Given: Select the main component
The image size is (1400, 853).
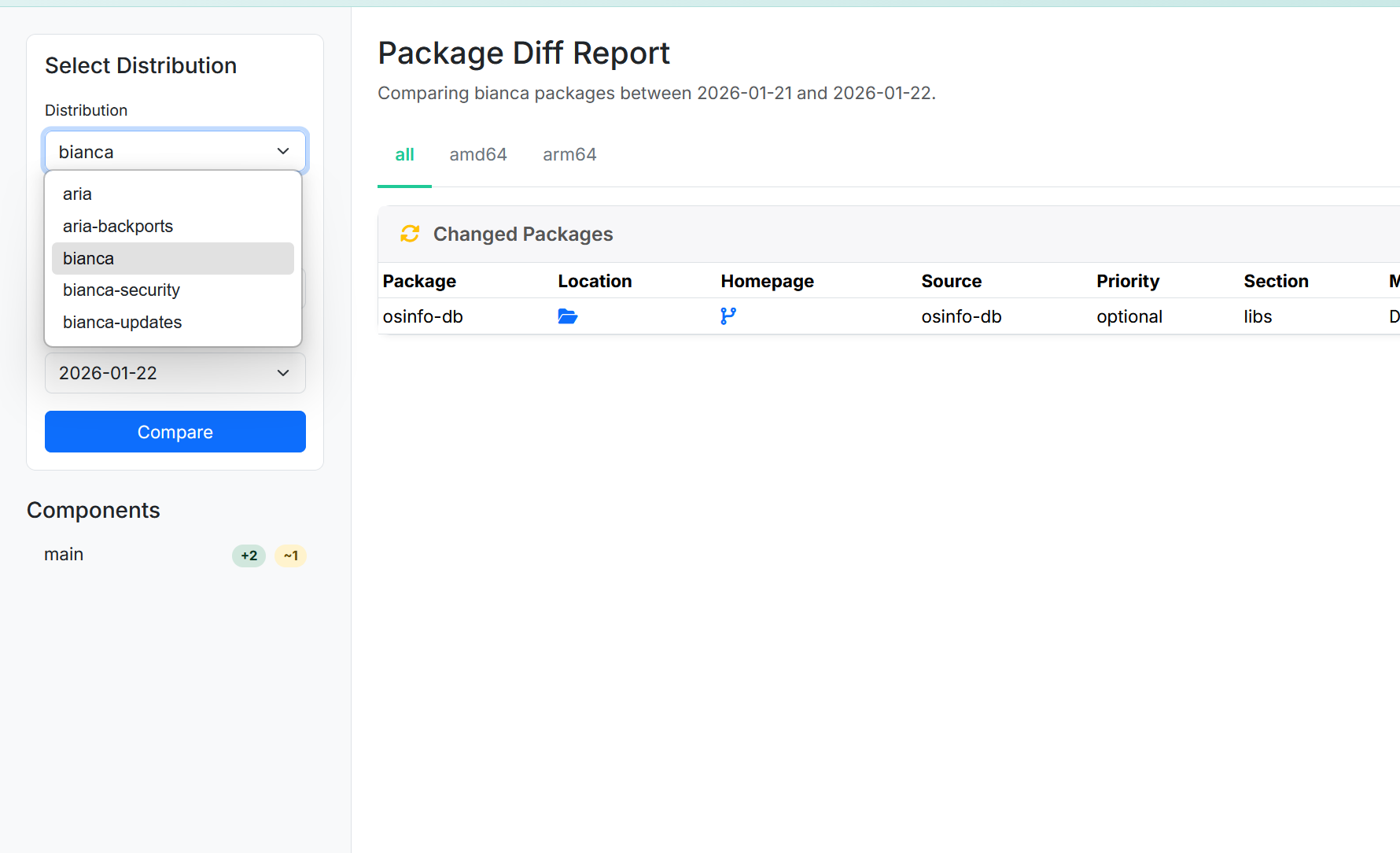Looking at the screenshot, I should click(x=64, y=555).
